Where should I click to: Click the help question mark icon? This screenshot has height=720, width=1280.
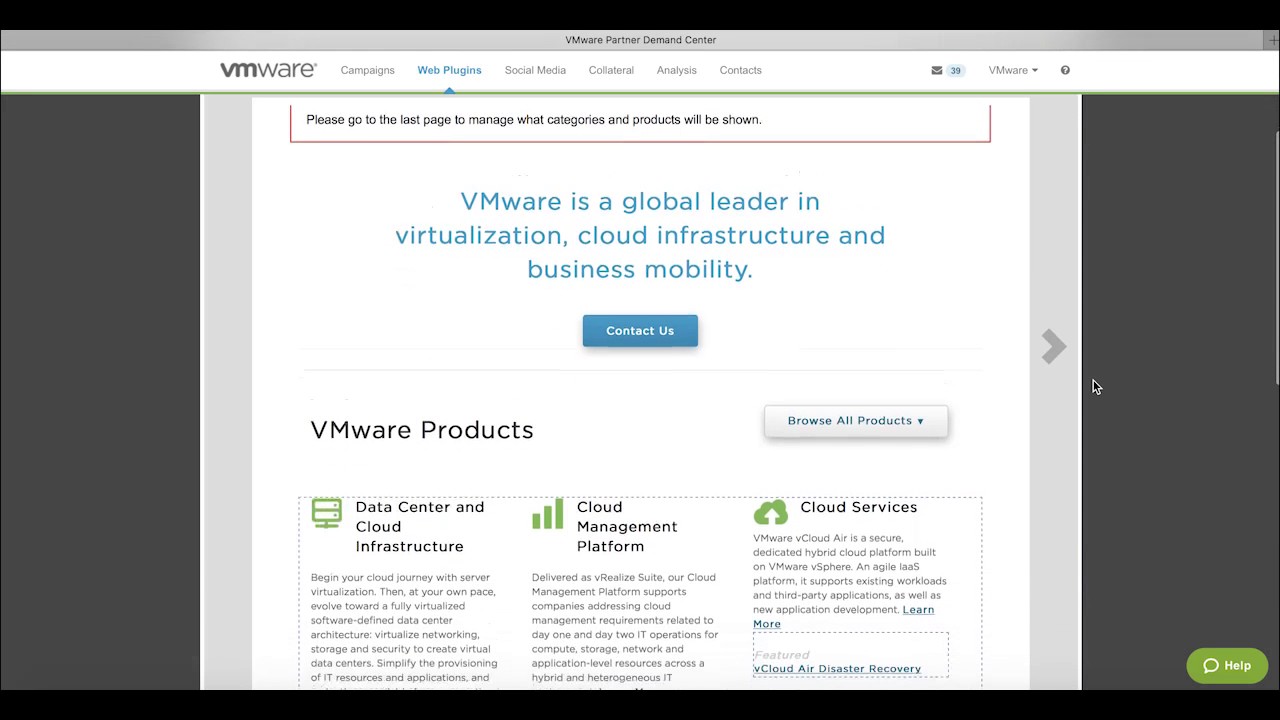(x=1065, y=70)
